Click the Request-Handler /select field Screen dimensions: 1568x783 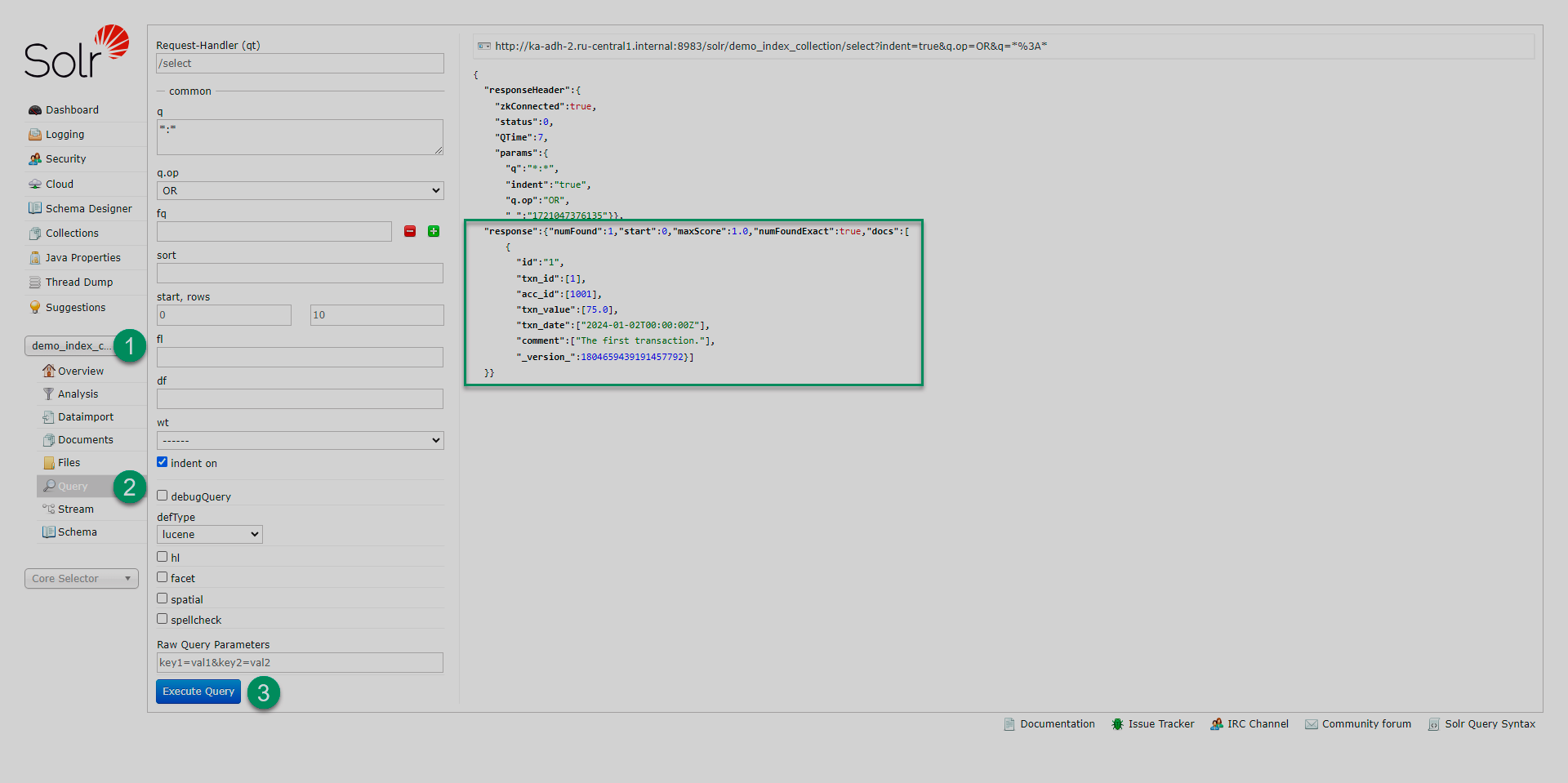click(x=300, y=64)
